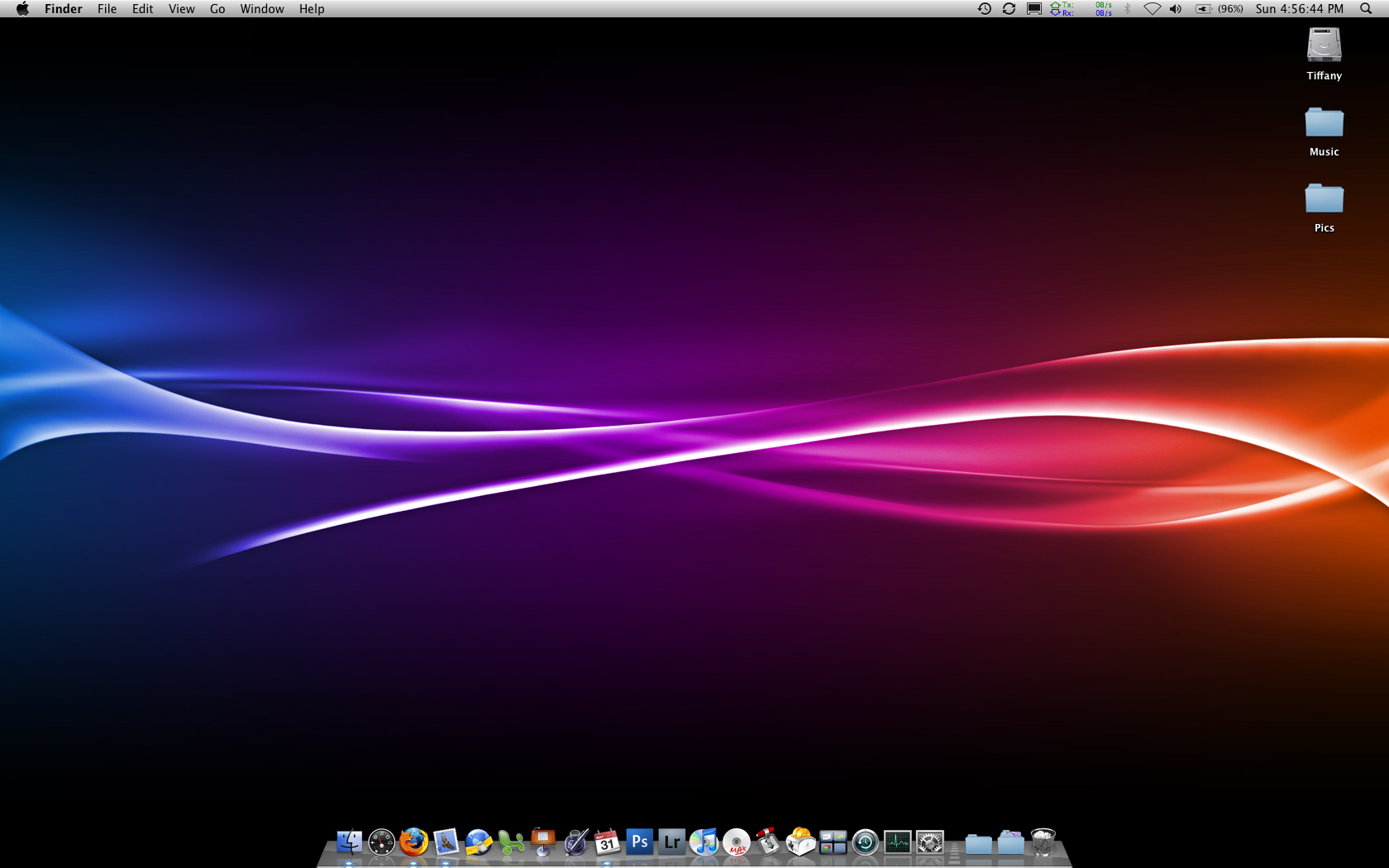Viewport: 1389px width, 868px height.
Task: Open Toast Titanium toaster icon
Action: pos(800,842)
